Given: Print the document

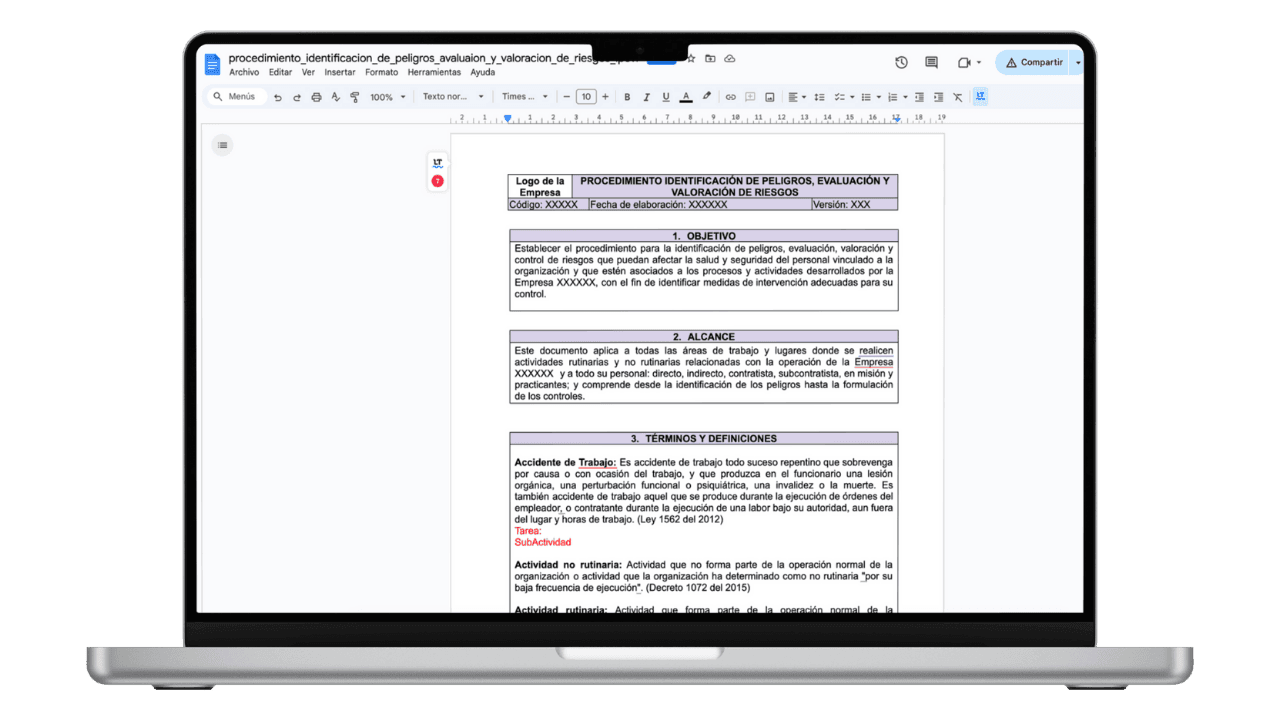Looking at the screenshot, I should pos(314,96).
